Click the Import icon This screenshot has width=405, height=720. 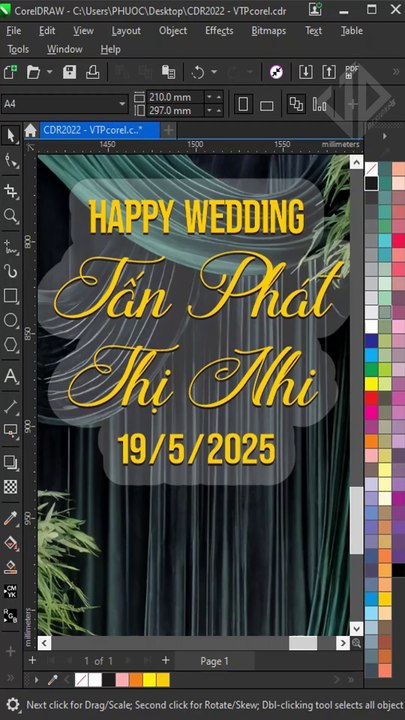coord(306,72)
